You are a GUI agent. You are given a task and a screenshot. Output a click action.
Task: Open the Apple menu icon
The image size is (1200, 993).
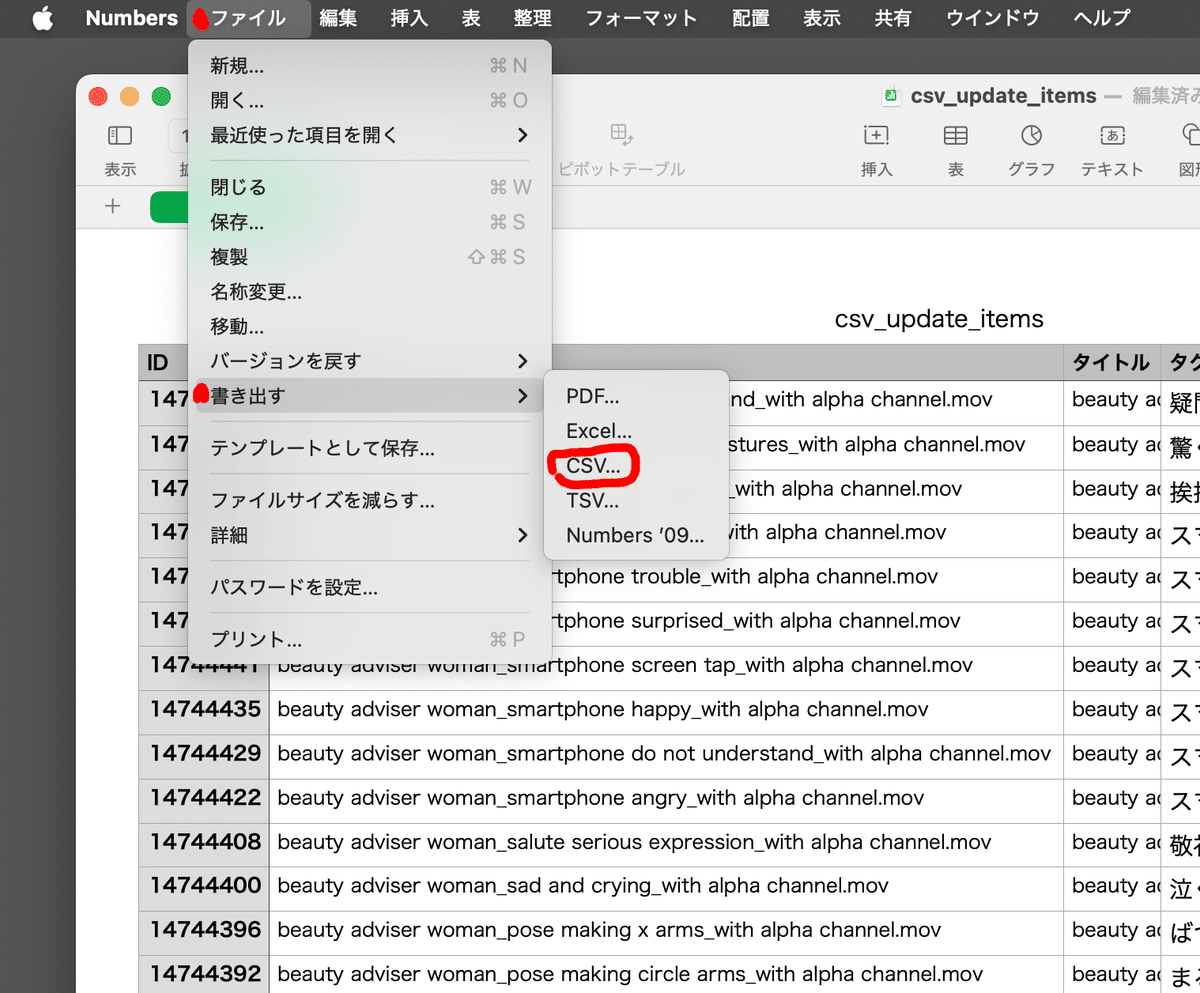click(x=42, y=17)
